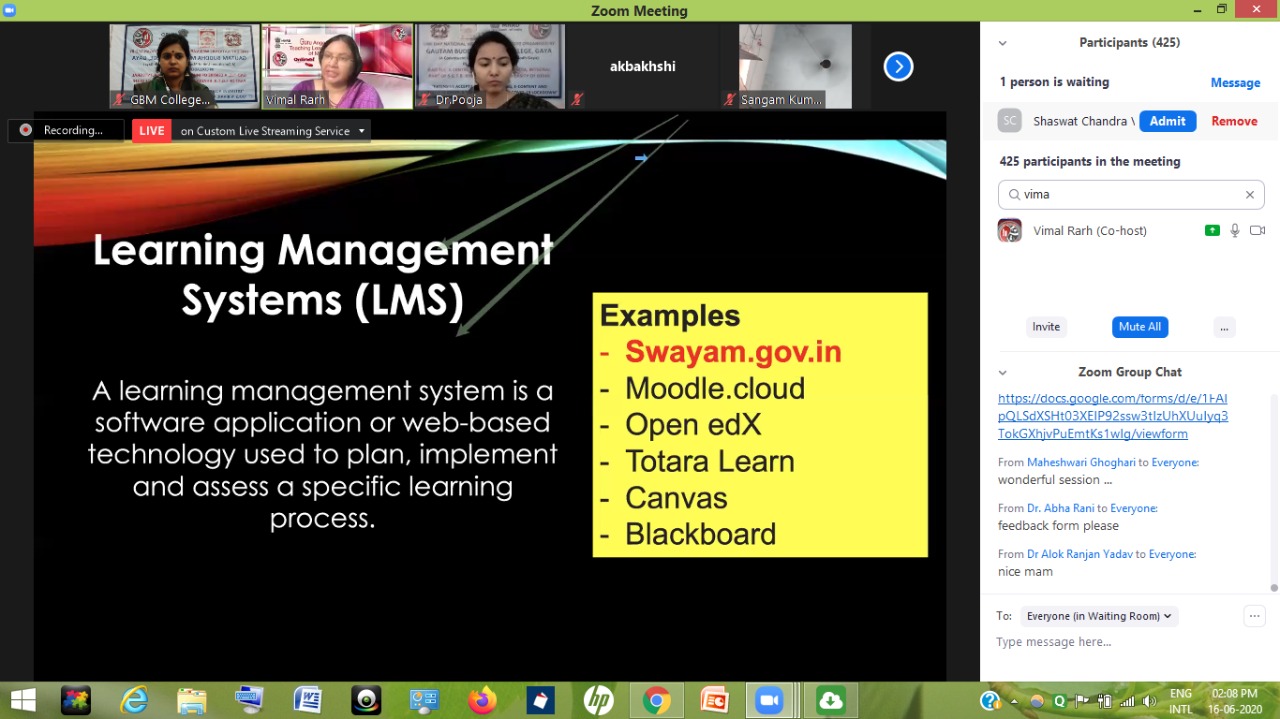This screenshot has height=719, width=1280.
Task: Collapse the Zoom Group Chat section
Action: pyautogui.click(x=1002, y=371)
